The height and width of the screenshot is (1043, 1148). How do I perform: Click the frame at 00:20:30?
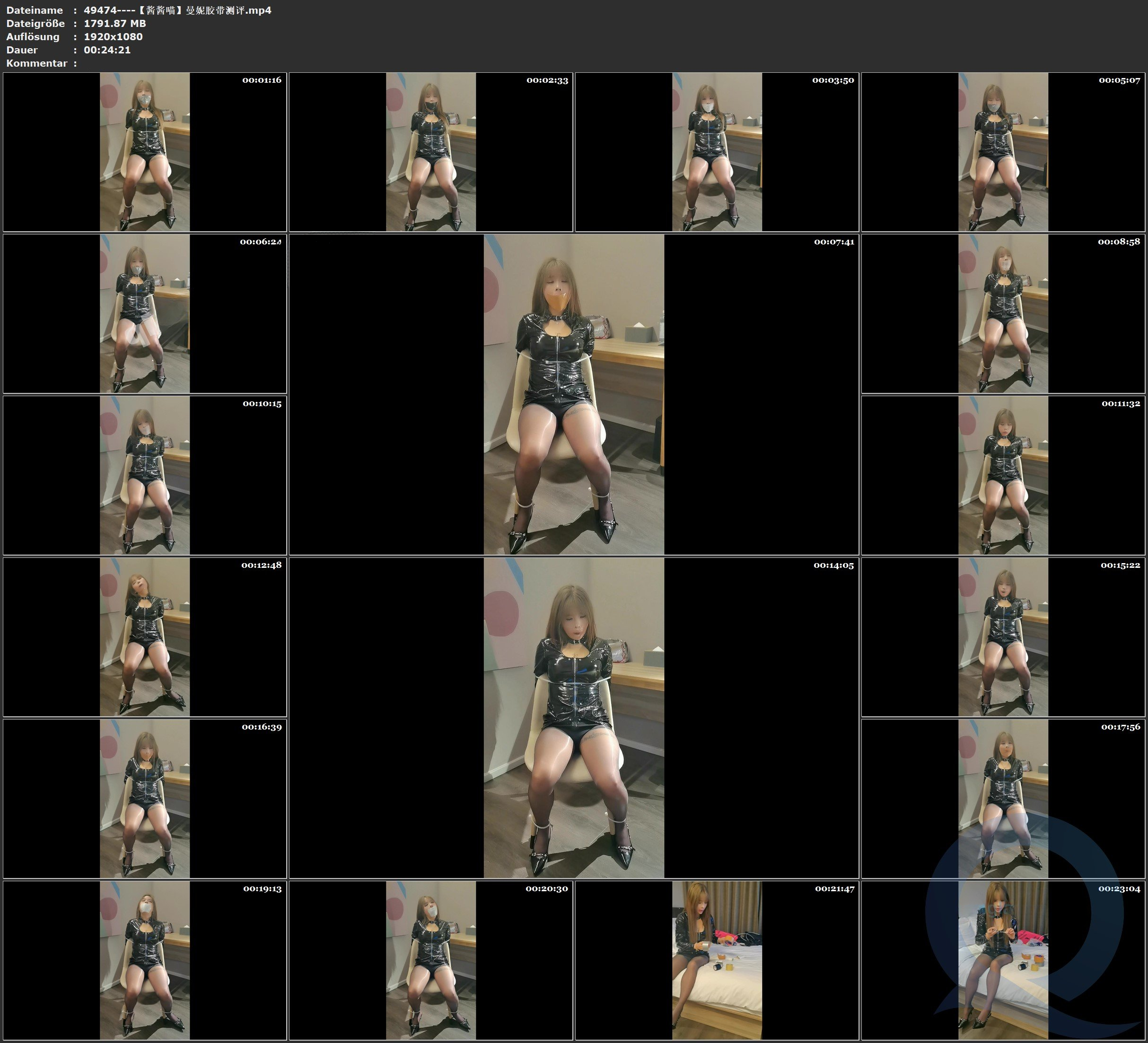430,960
